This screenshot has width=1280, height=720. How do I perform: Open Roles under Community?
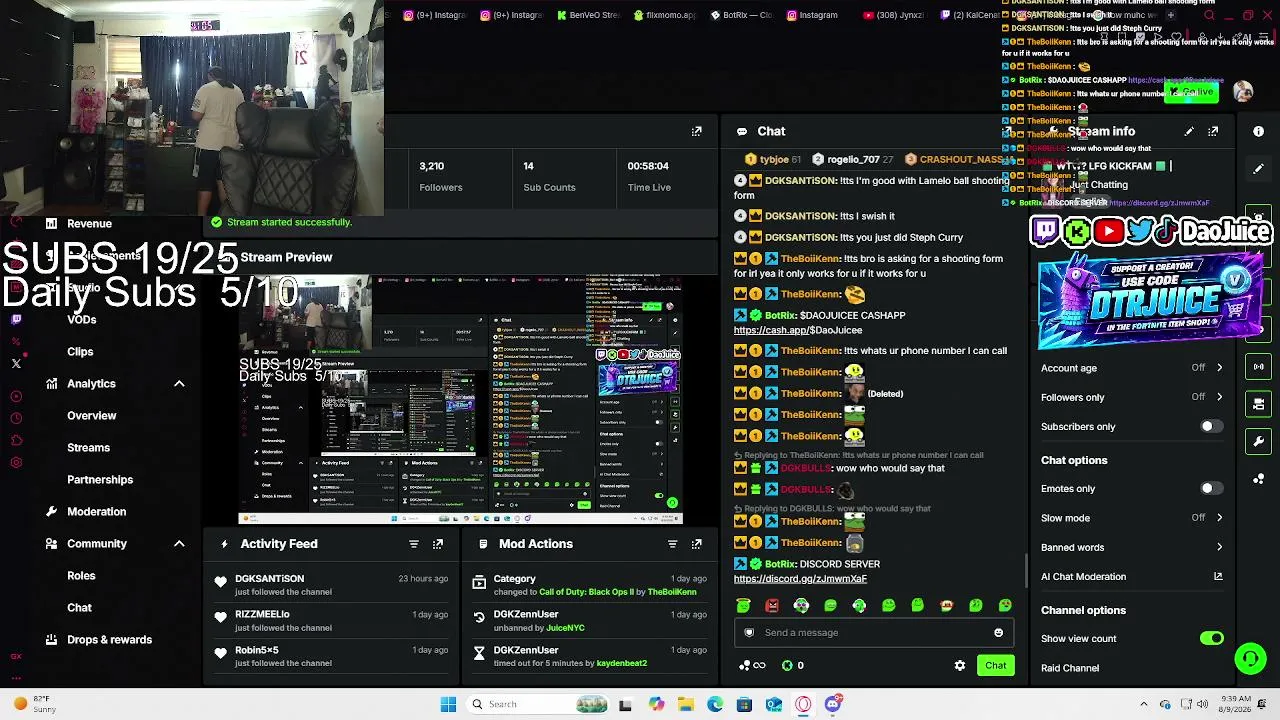[x=81, y=576]
